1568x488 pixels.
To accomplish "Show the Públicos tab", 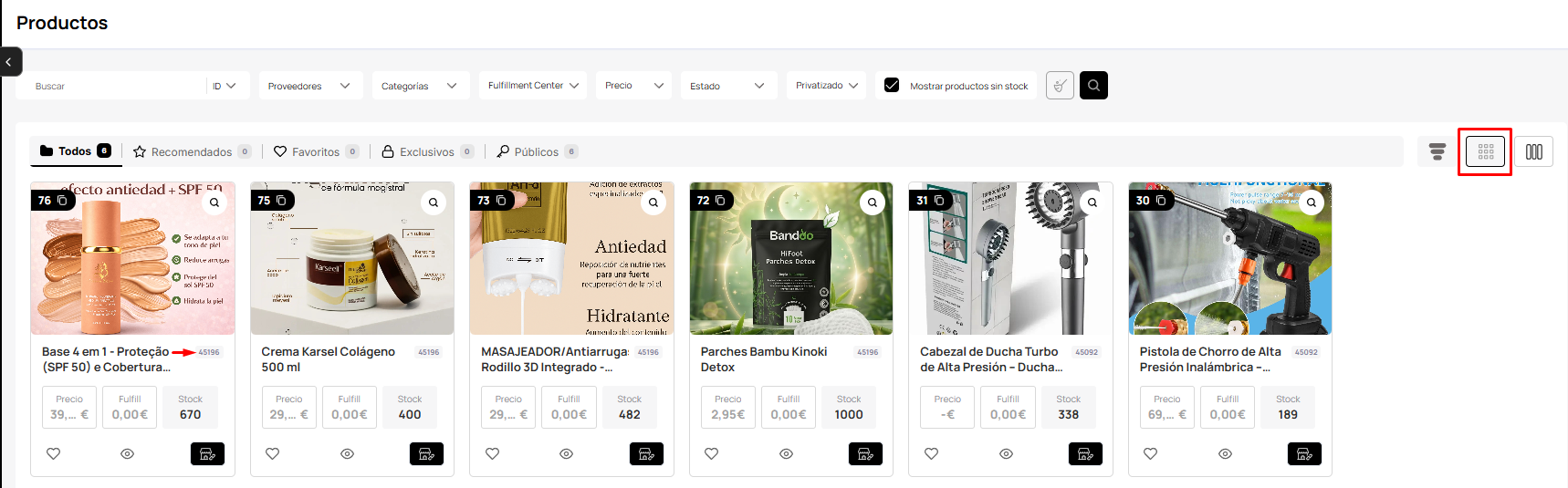I will (x=537, y=151).
